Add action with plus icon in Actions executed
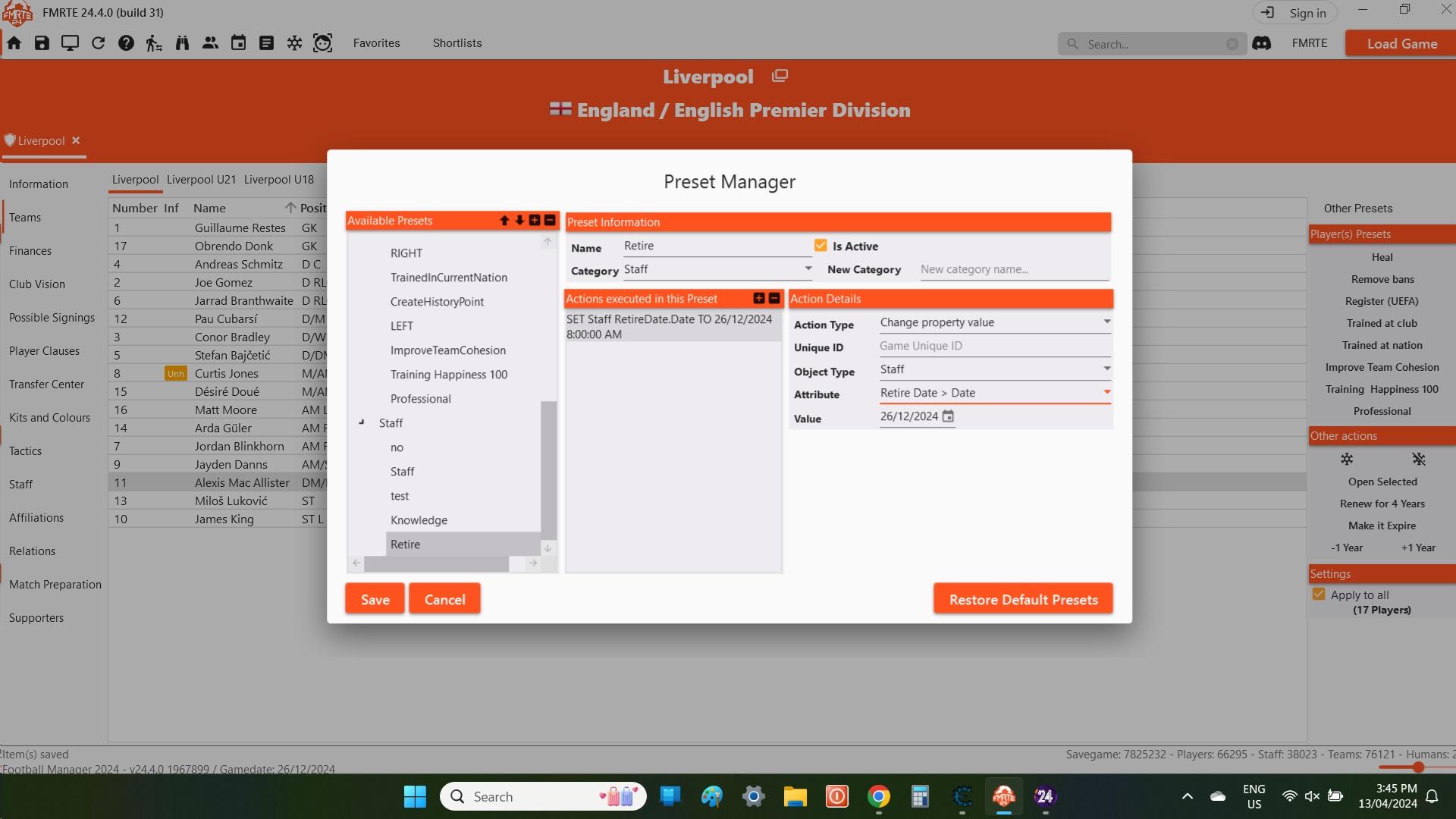The height and width of the screenshot is (819, 1456). 759,298
